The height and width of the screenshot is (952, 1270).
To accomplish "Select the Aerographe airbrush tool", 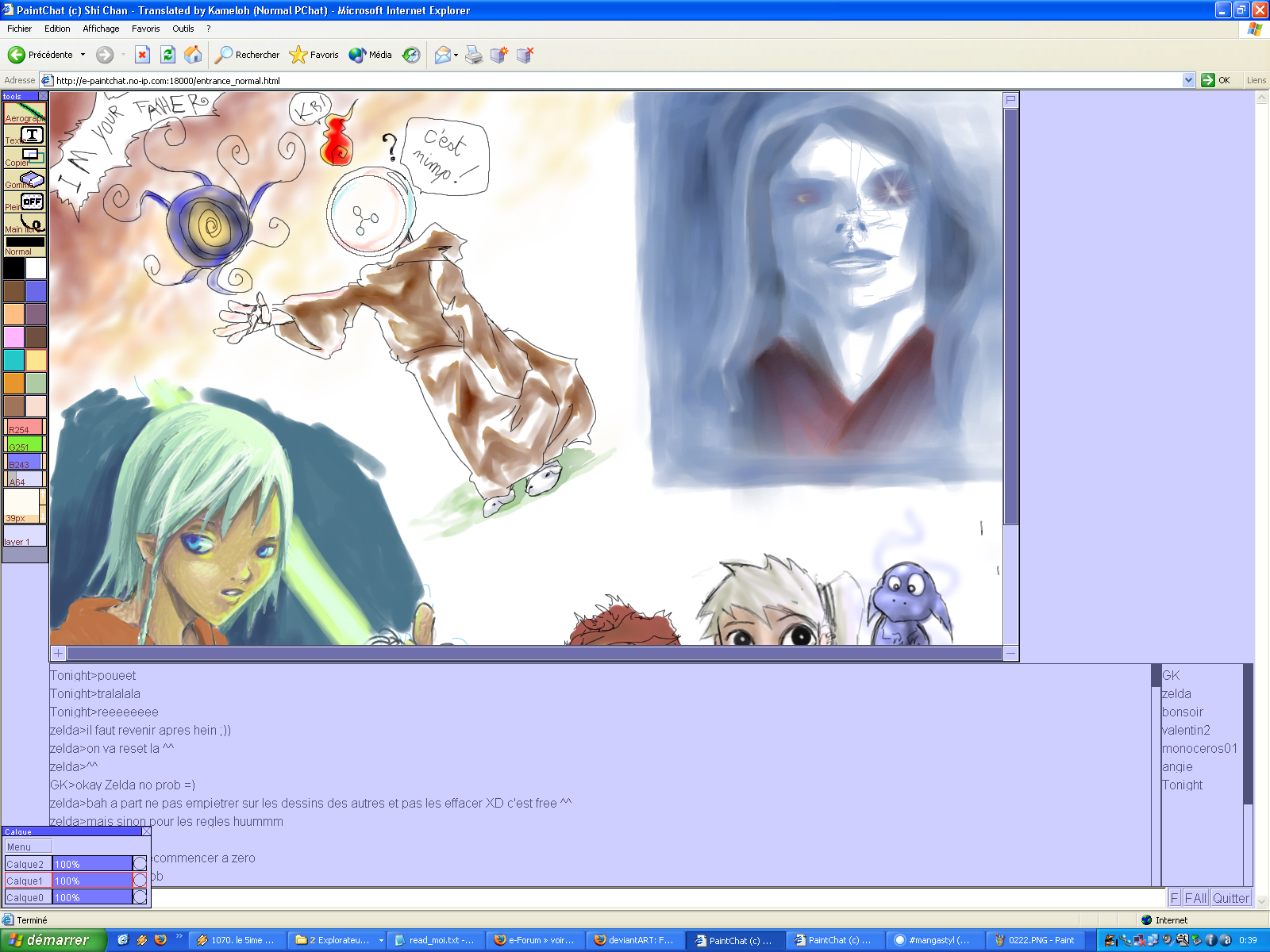I will (x=25, y=113).
